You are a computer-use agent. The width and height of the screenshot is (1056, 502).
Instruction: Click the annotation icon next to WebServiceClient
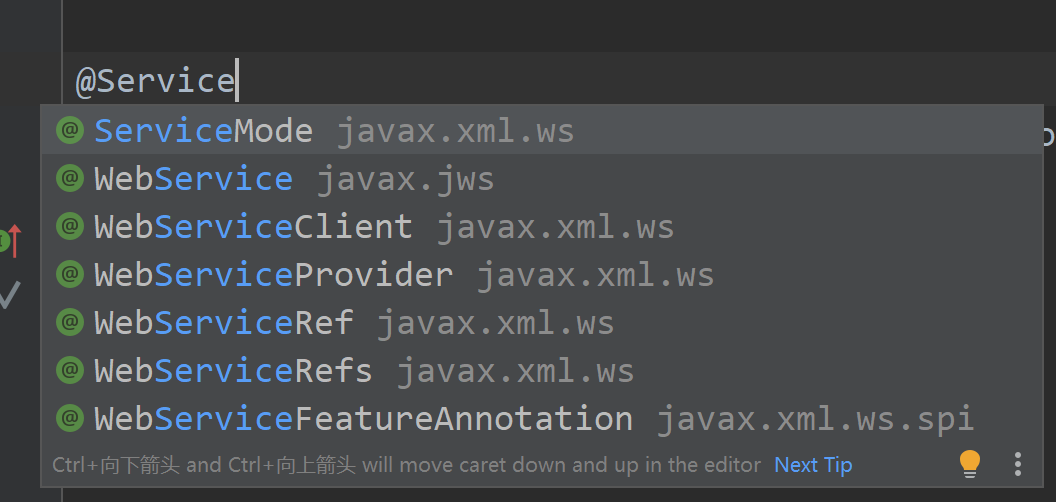click(x=70, y=226)
